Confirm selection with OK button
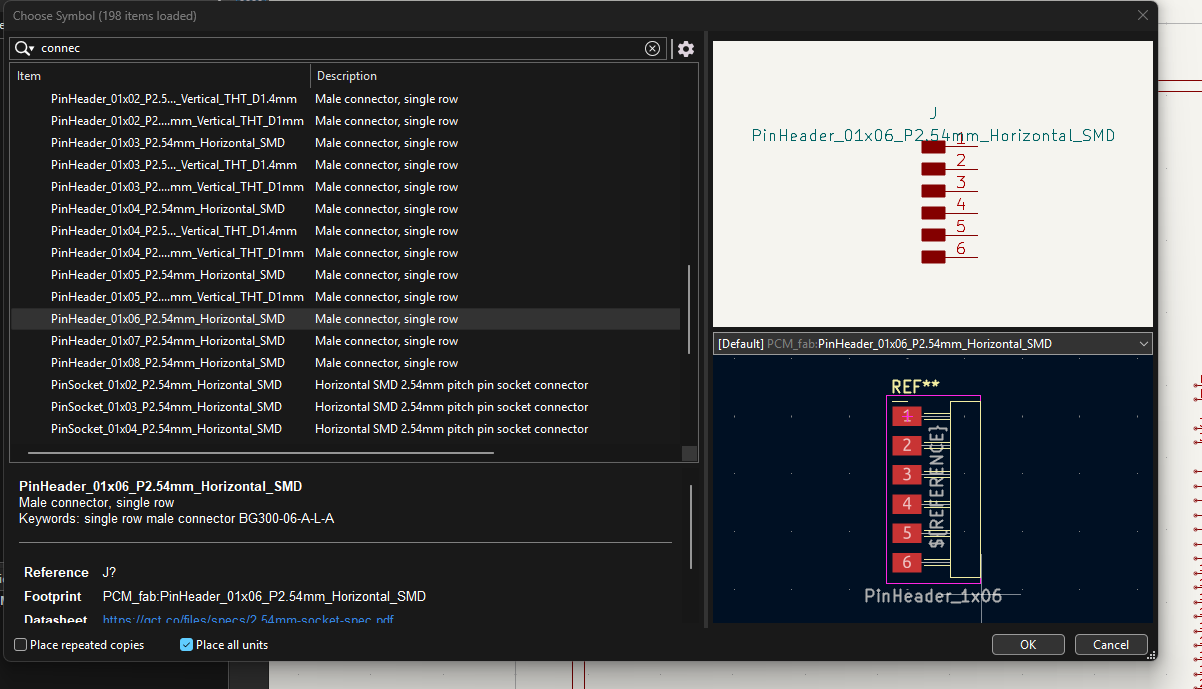Image resolution: width=1202 pixels, height=689 pixels. click(1028, 645)
